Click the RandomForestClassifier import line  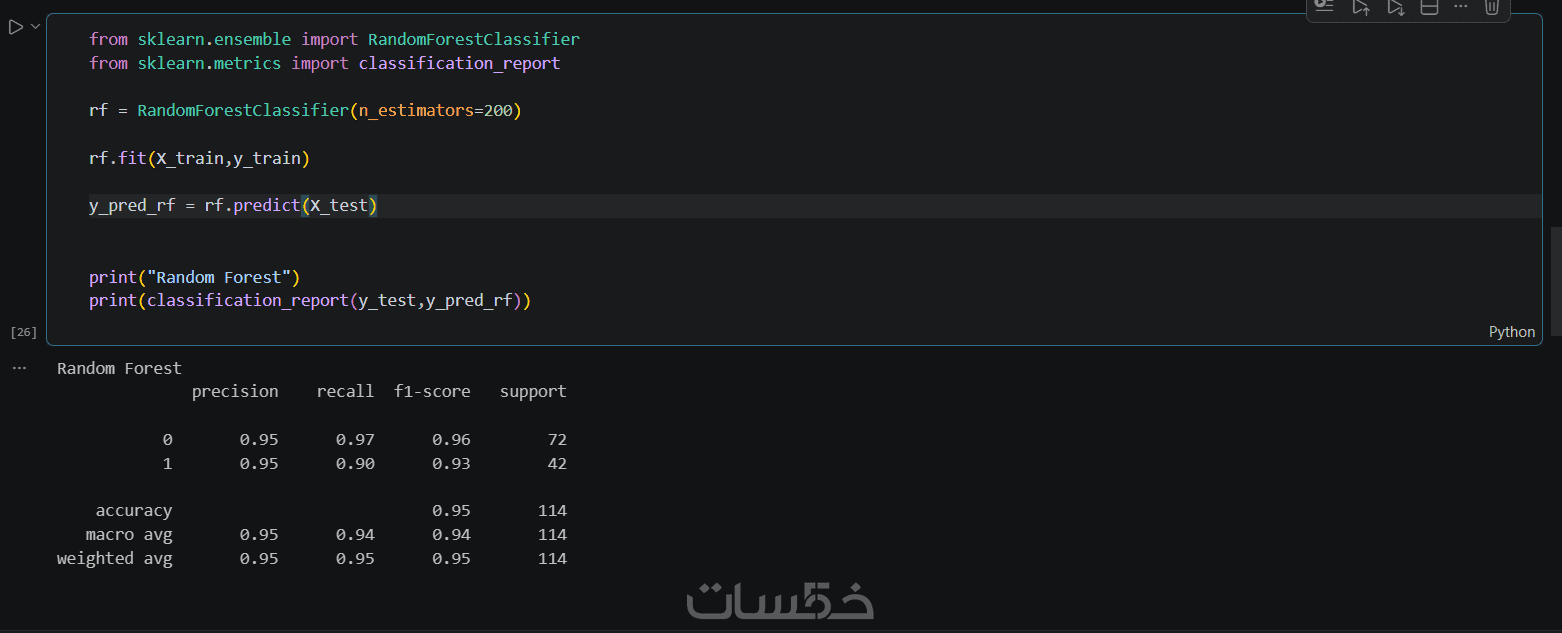tap(334, 39)
